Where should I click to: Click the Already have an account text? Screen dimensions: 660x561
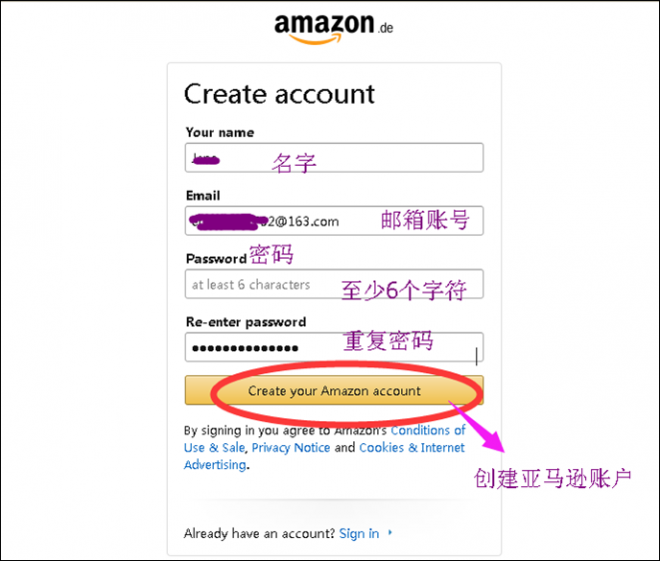259,533
